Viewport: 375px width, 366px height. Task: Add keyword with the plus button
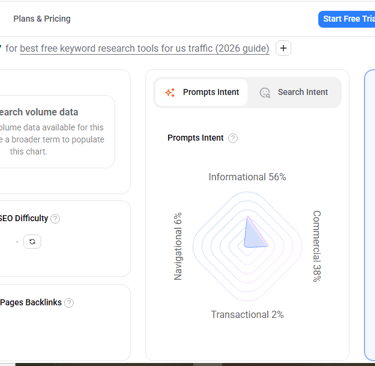point(283,48)
